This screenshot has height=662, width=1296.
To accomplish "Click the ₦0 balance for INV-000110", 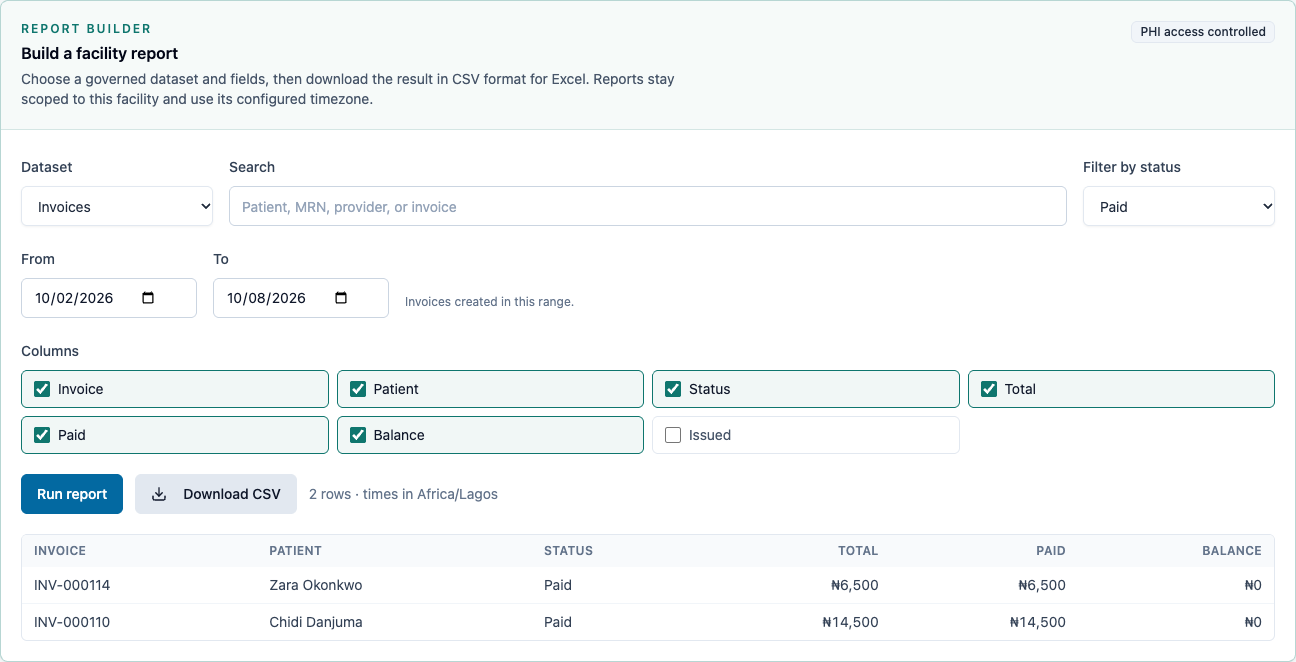I will click(x=1253, y=622).
